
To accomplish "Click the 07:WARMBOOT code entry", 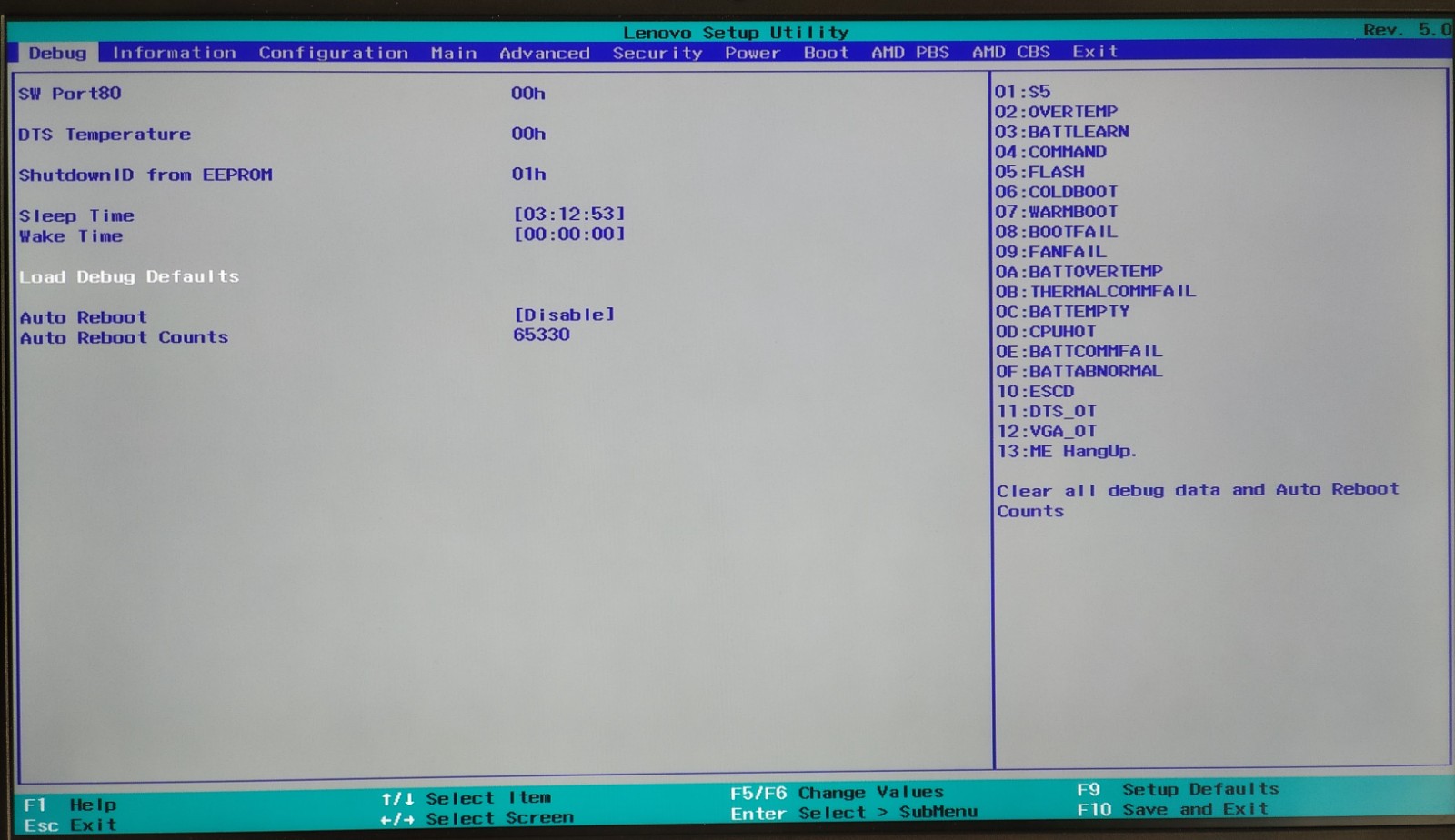I will [1056, 212].
